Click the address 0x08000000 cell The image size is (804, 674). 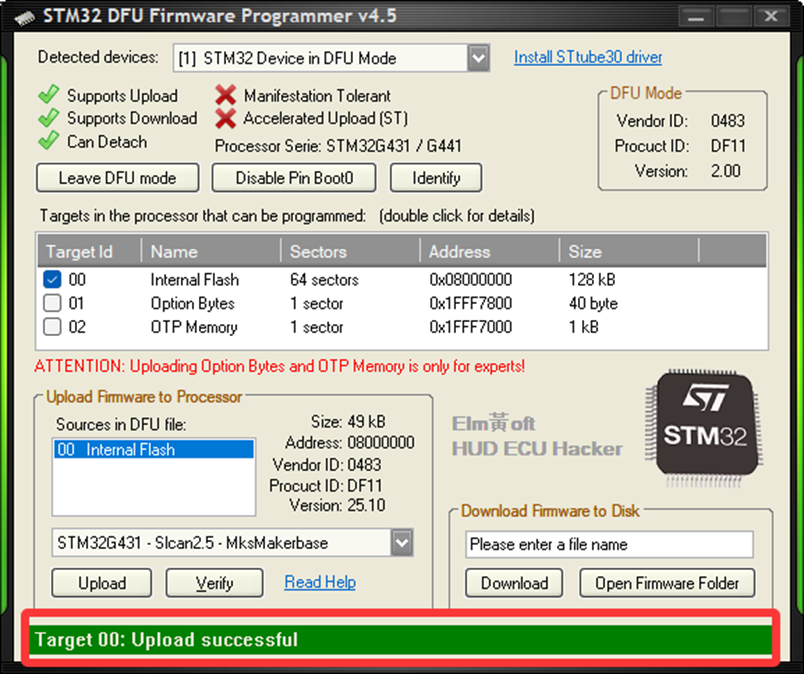click(471, 280)
